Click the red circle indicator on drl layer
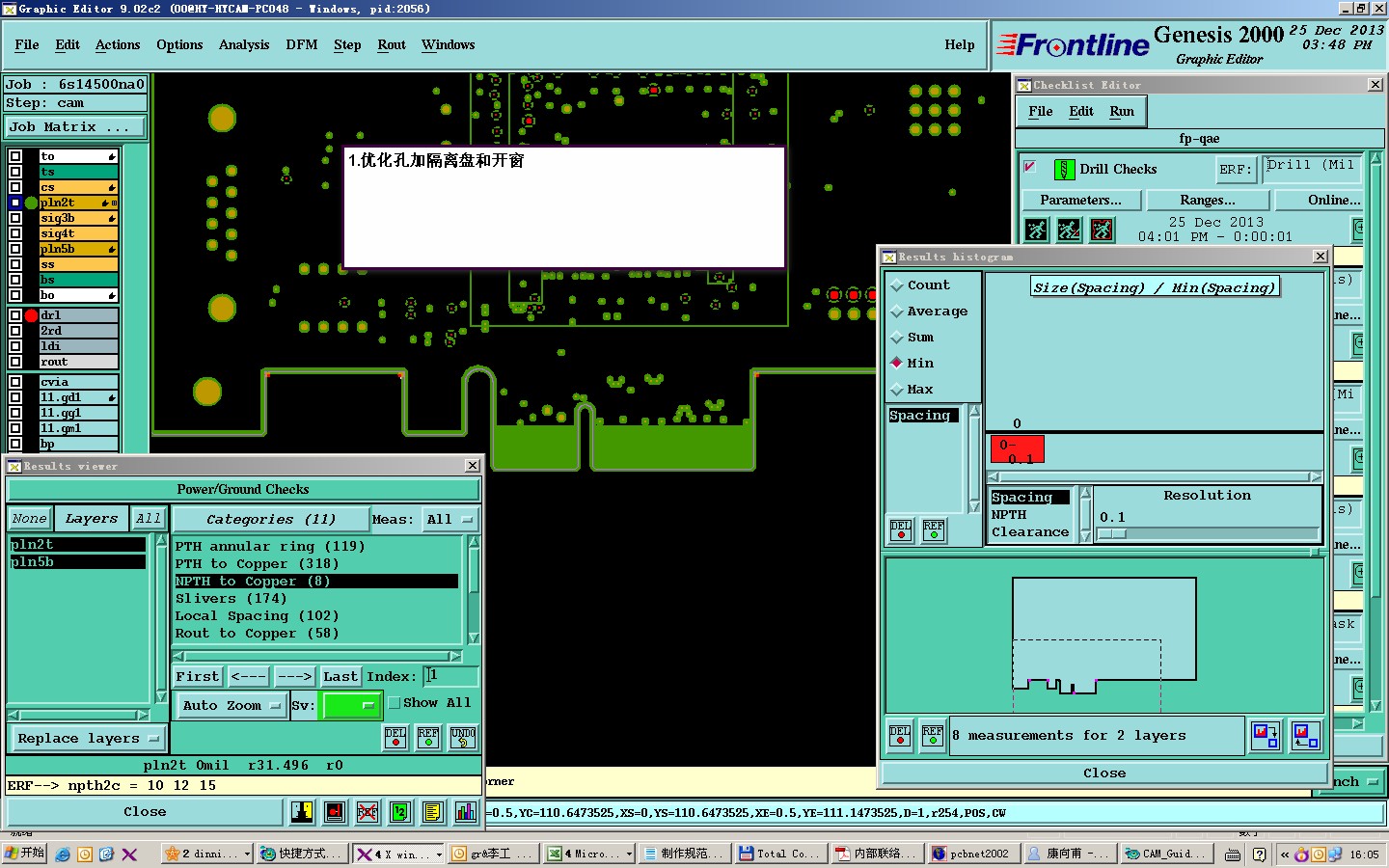 31,315
